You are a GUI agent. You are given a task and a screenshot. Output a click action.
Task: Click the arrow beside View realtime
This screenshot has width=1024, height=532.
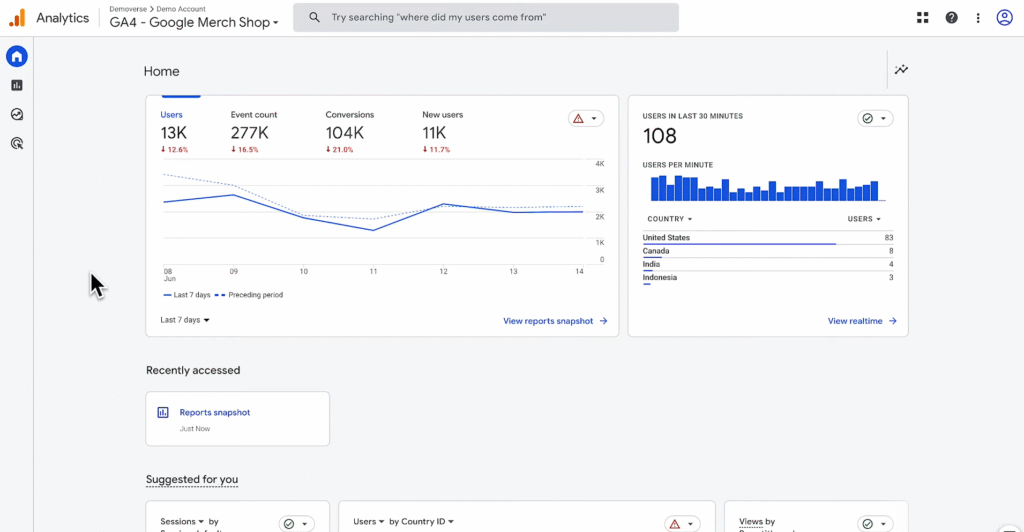coord(893,321)
